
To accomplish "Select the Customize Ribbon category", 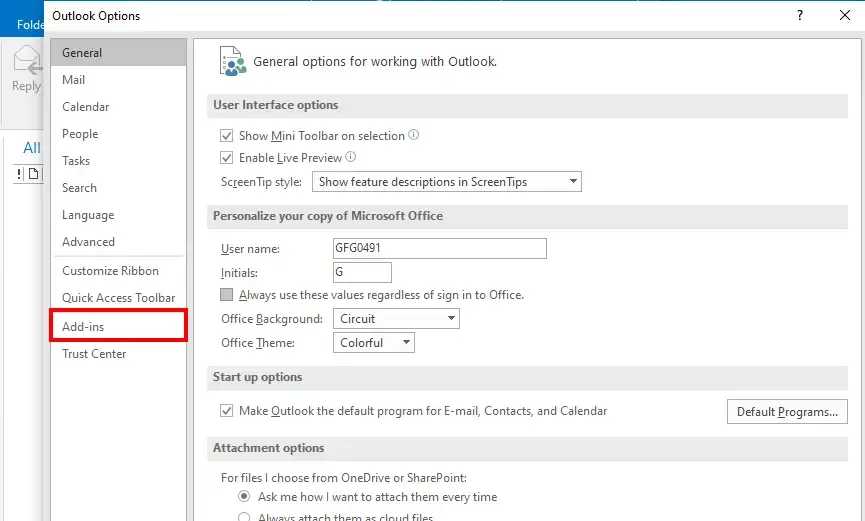I will coord(110,271).
